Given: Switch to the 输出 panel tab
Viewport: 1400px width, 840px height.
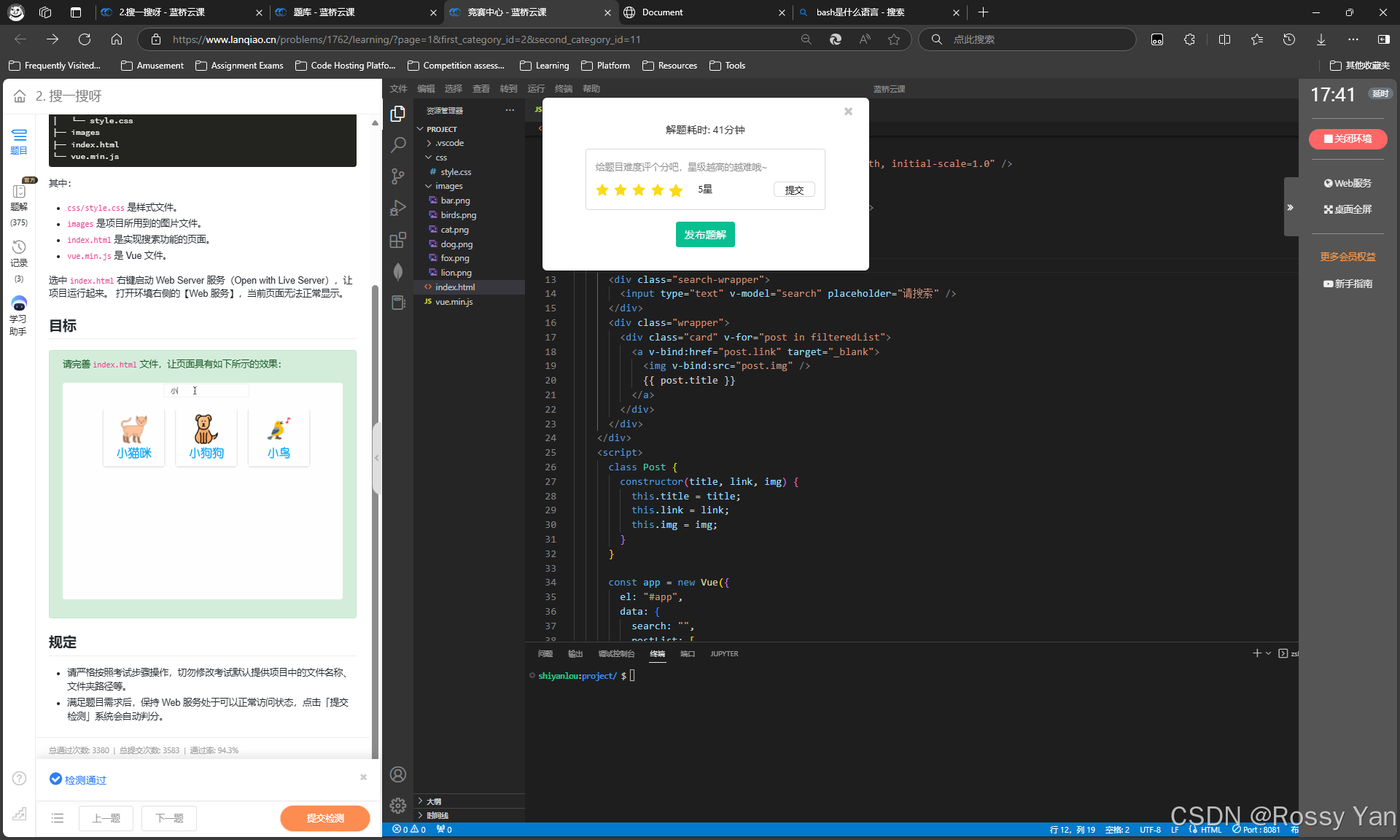Looking at the screenshot, I should pyautogui.click(x=575, y=654).
